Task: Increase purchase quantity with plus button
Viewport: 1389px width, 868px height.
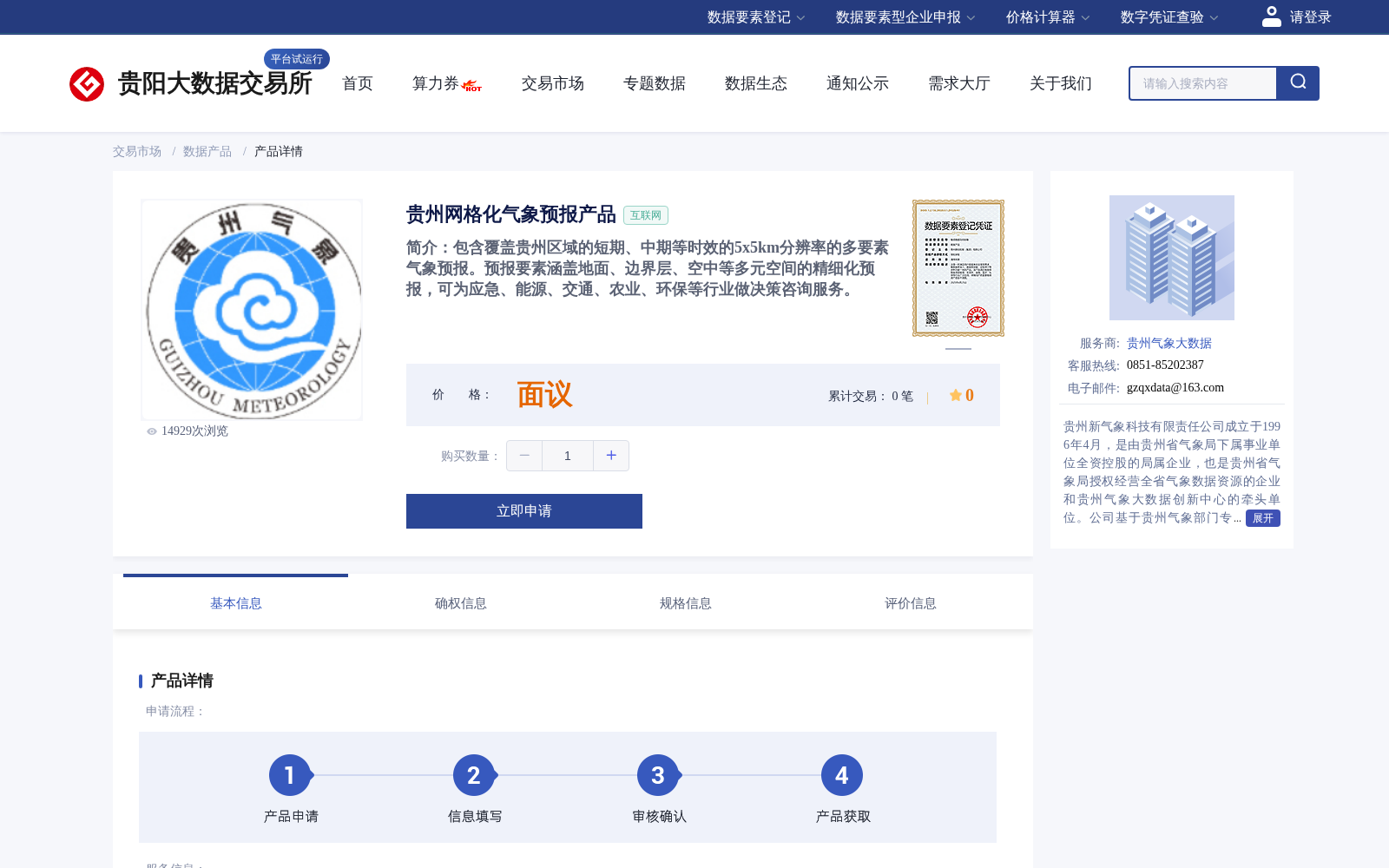Action: pyautogui.click(x=611, y=456)
